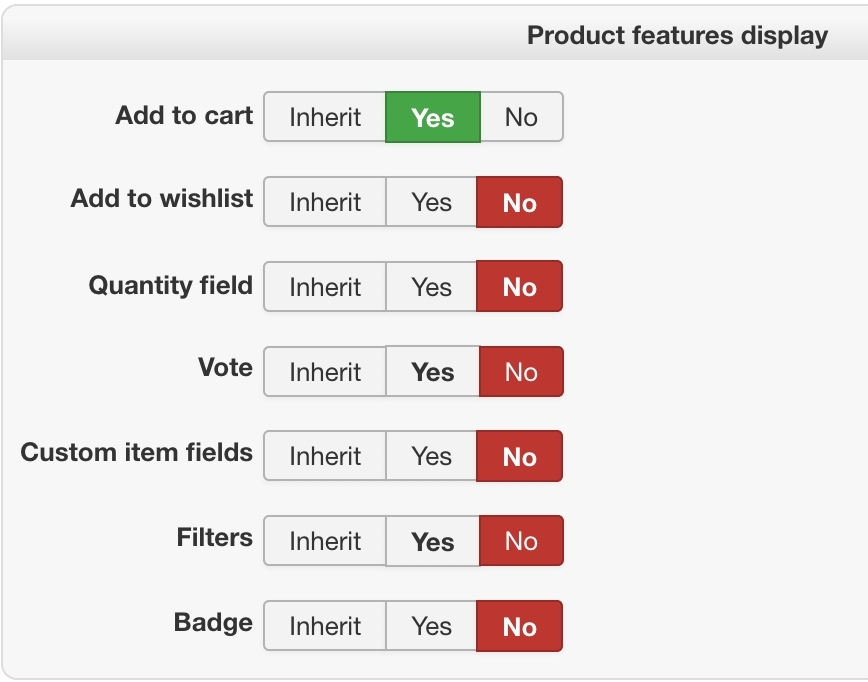Set Badge to Inherit
This screenshot has height=682, width=868.
(325, 626)
